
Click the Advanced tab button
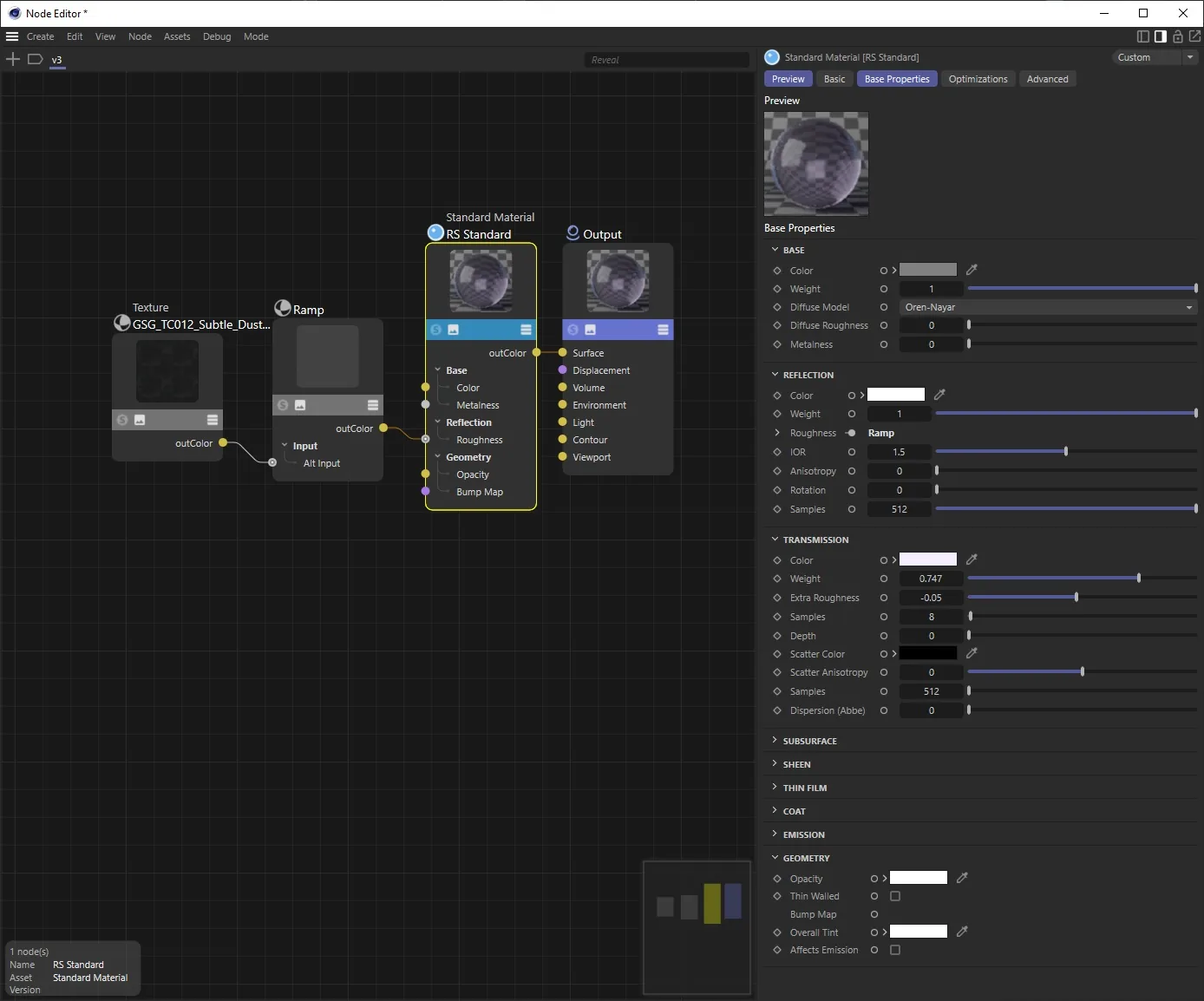pos(1047,79)
